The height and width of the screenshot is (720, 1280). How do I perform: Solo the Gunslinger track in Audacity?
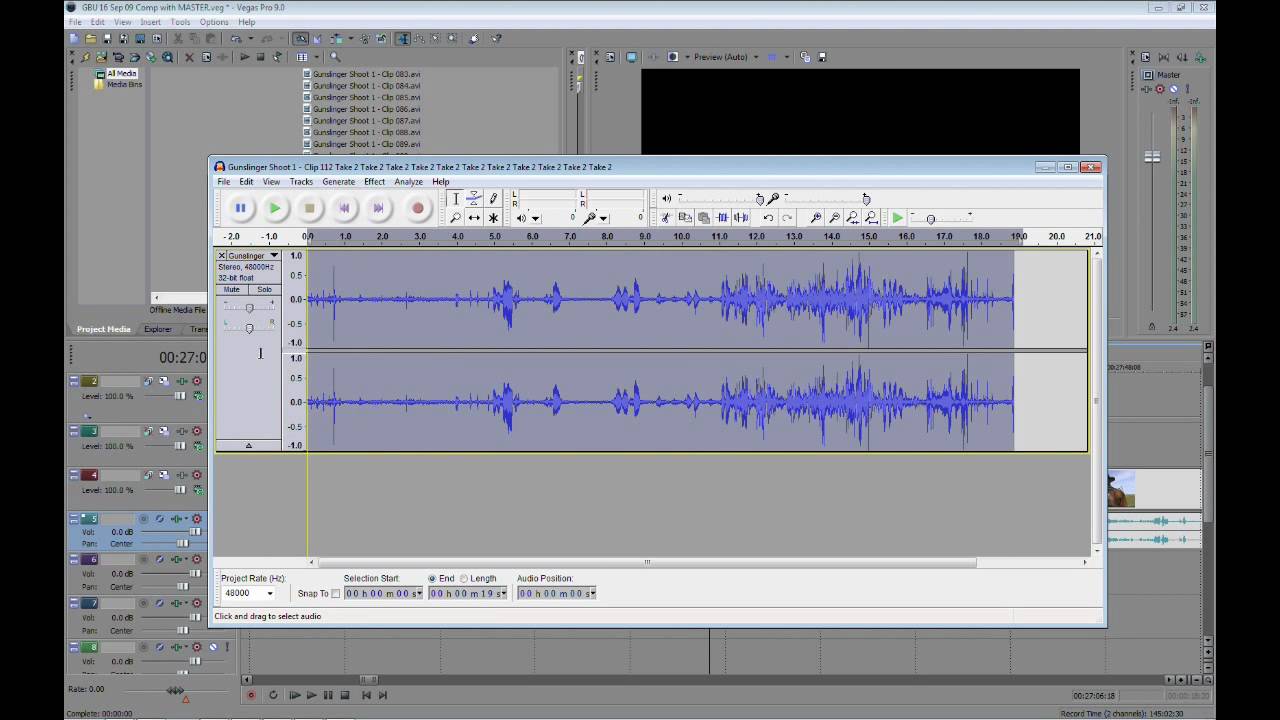[x=264, y=289]
